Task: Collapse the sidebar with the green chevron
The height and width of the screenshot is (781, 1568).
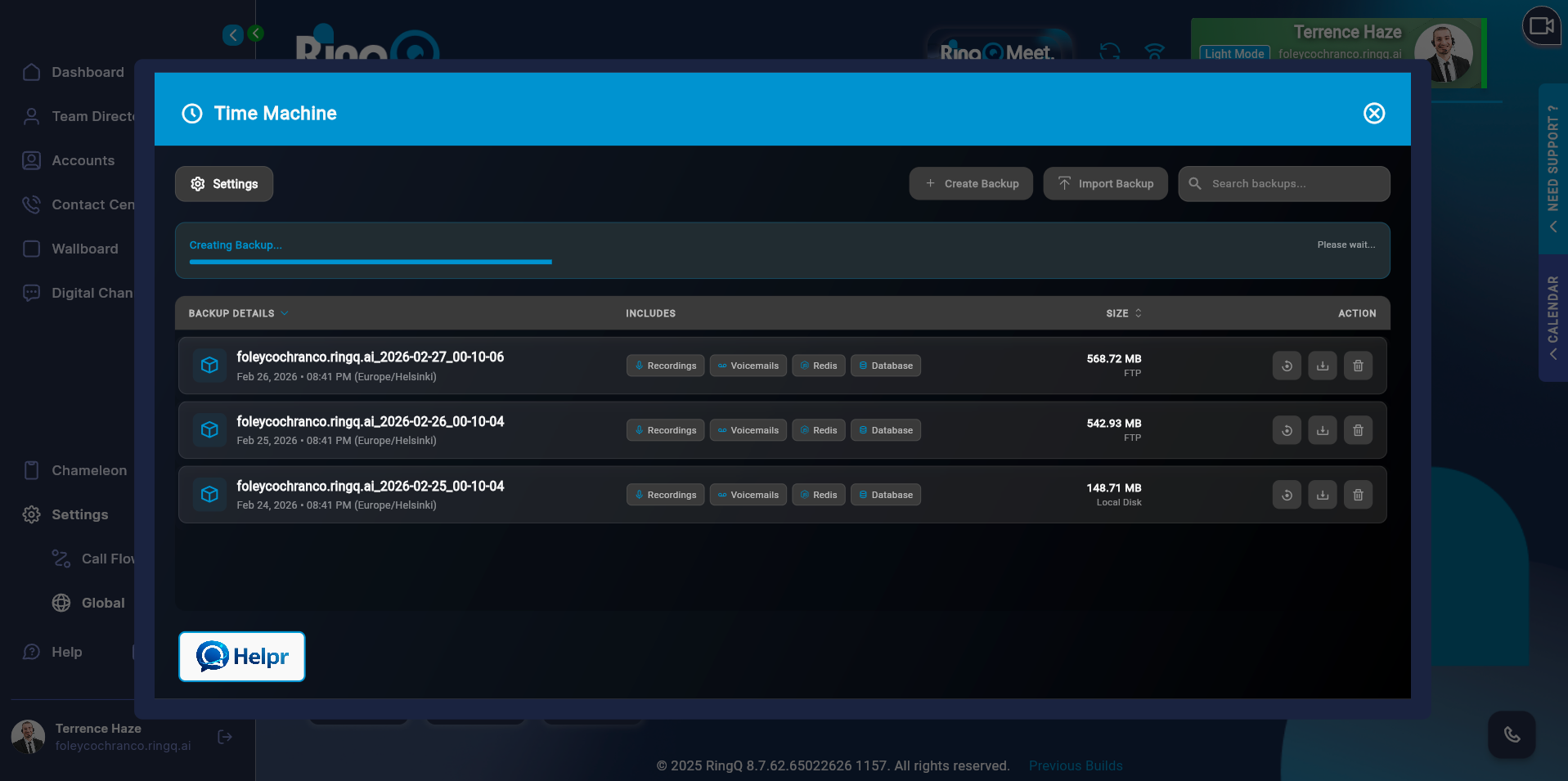Action: point(256,34)
